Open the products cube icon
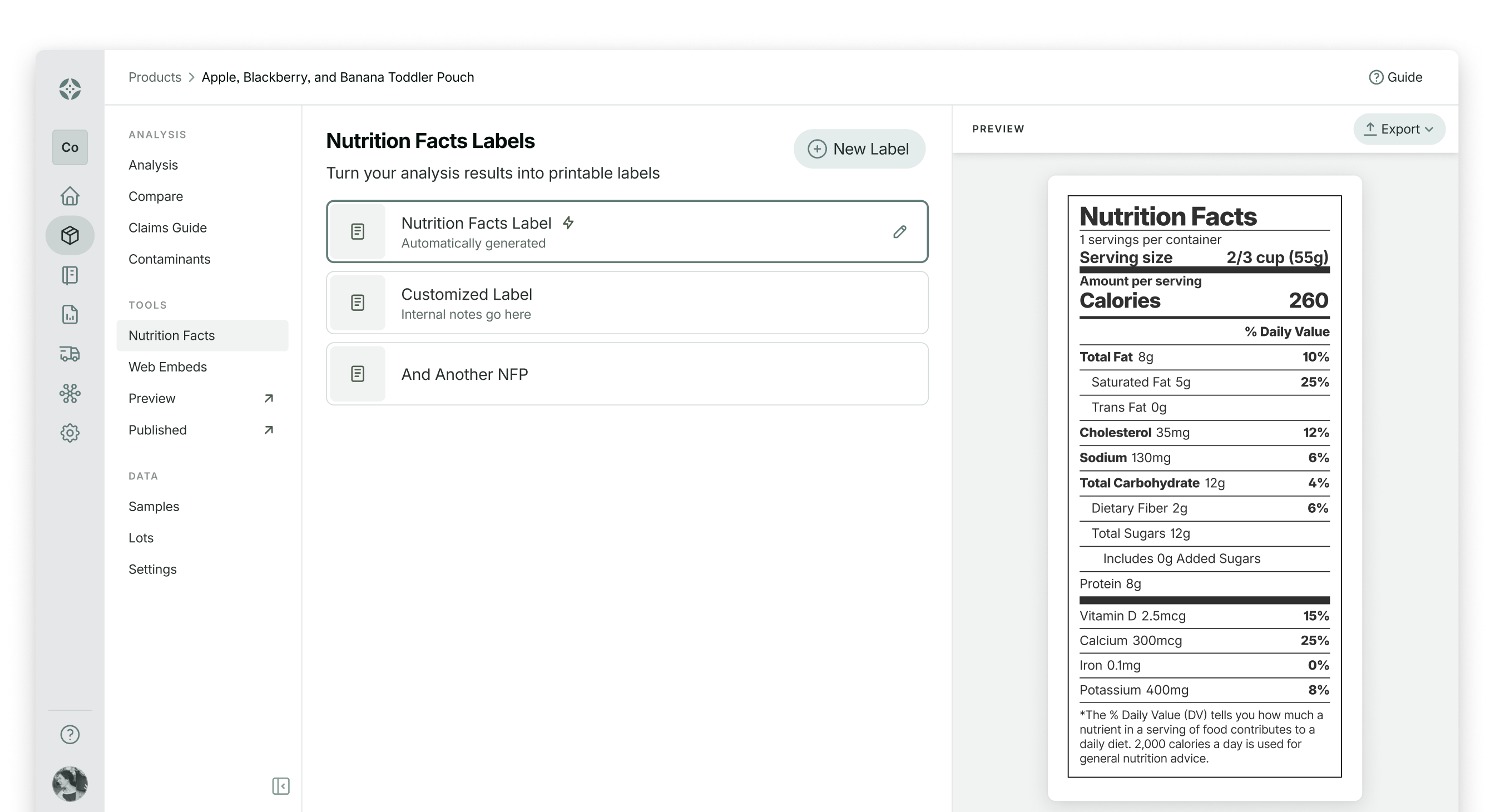 70,235
